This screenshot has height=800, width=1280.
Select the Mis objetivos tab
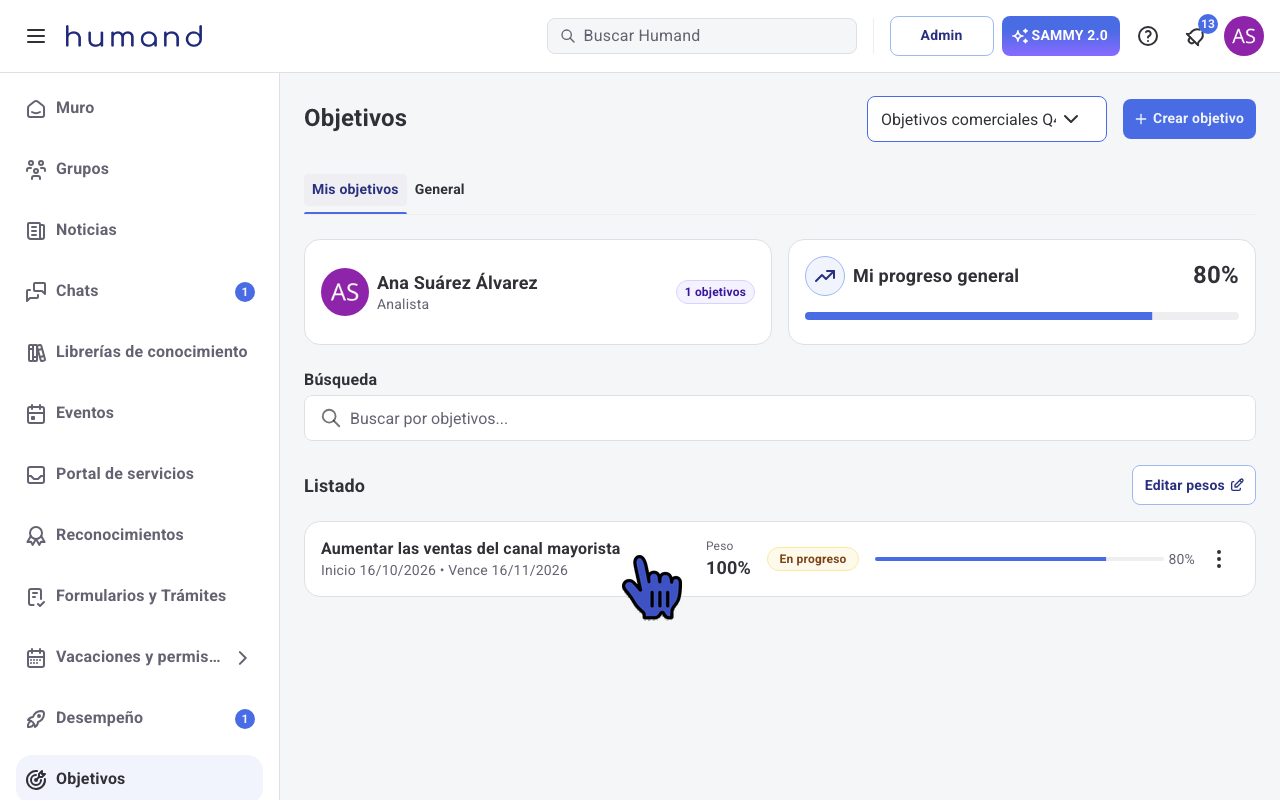(355, 189)
